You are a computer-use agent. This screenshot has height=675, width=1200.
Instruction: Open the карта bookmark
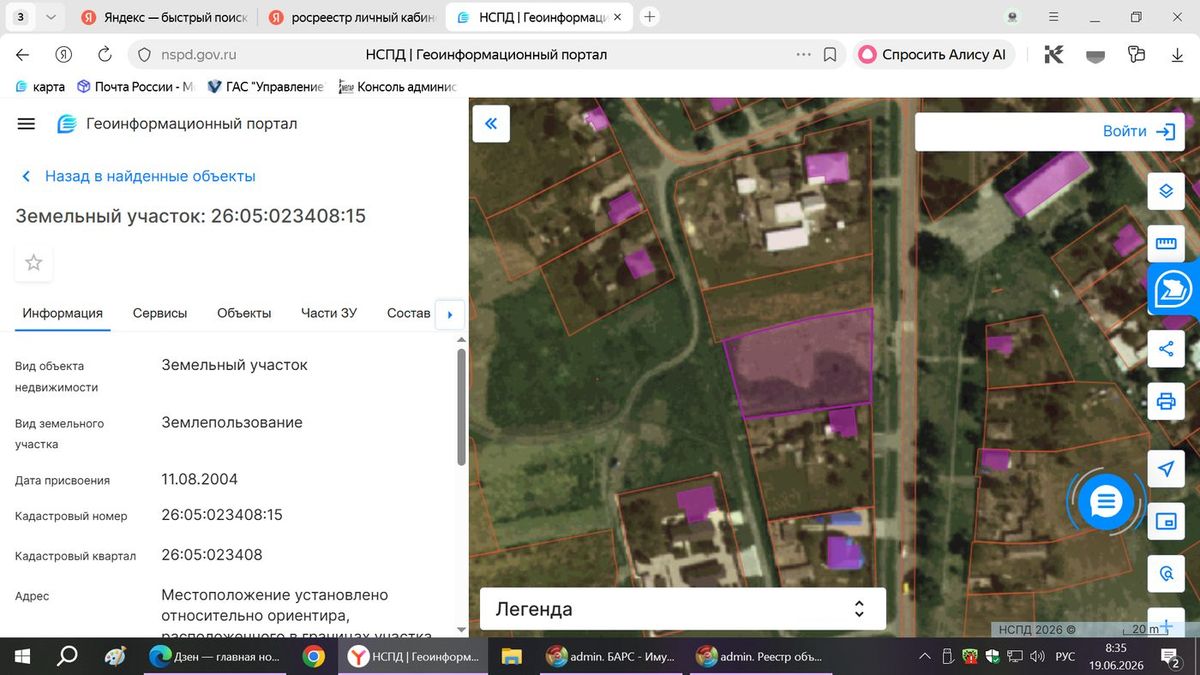pos(40,87)
